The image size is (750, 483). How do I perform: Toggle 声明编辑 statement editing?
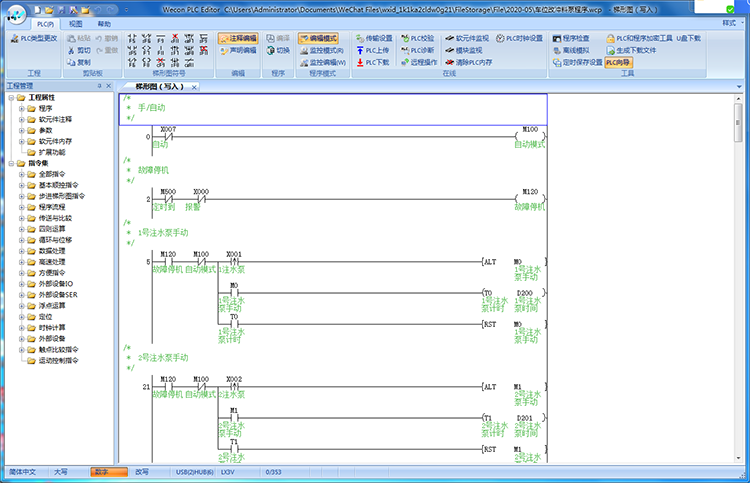coord(238,50)
